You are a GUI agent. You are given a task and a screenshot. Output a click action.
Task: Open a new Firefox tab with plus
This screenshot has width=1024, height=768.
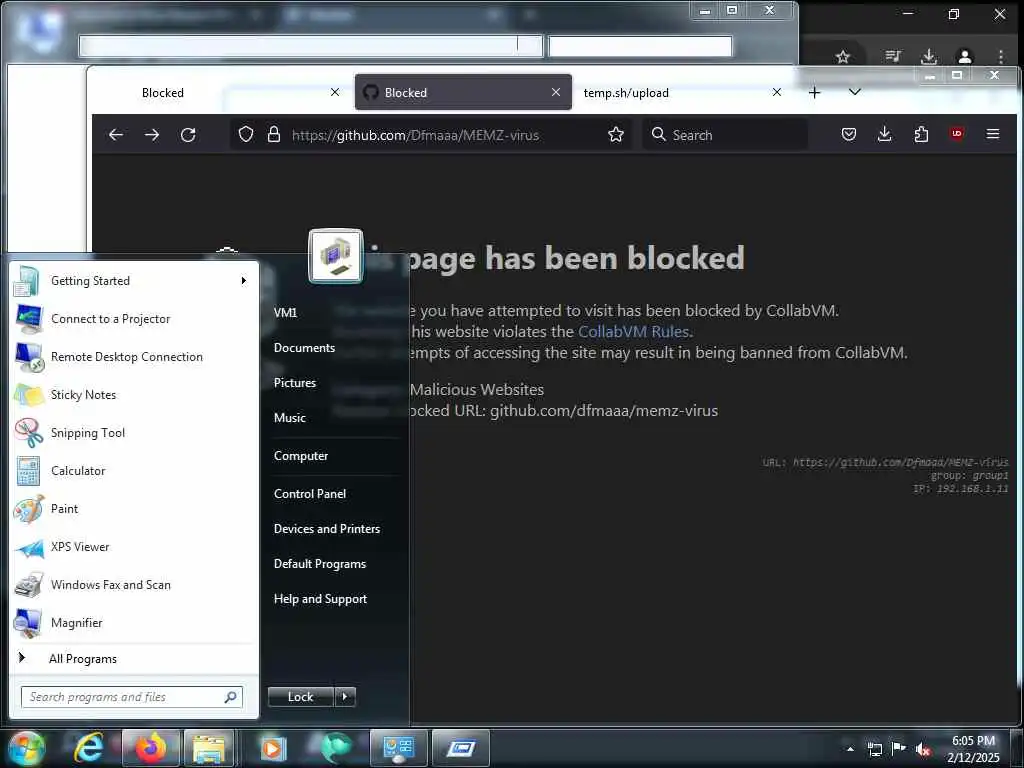814,92
